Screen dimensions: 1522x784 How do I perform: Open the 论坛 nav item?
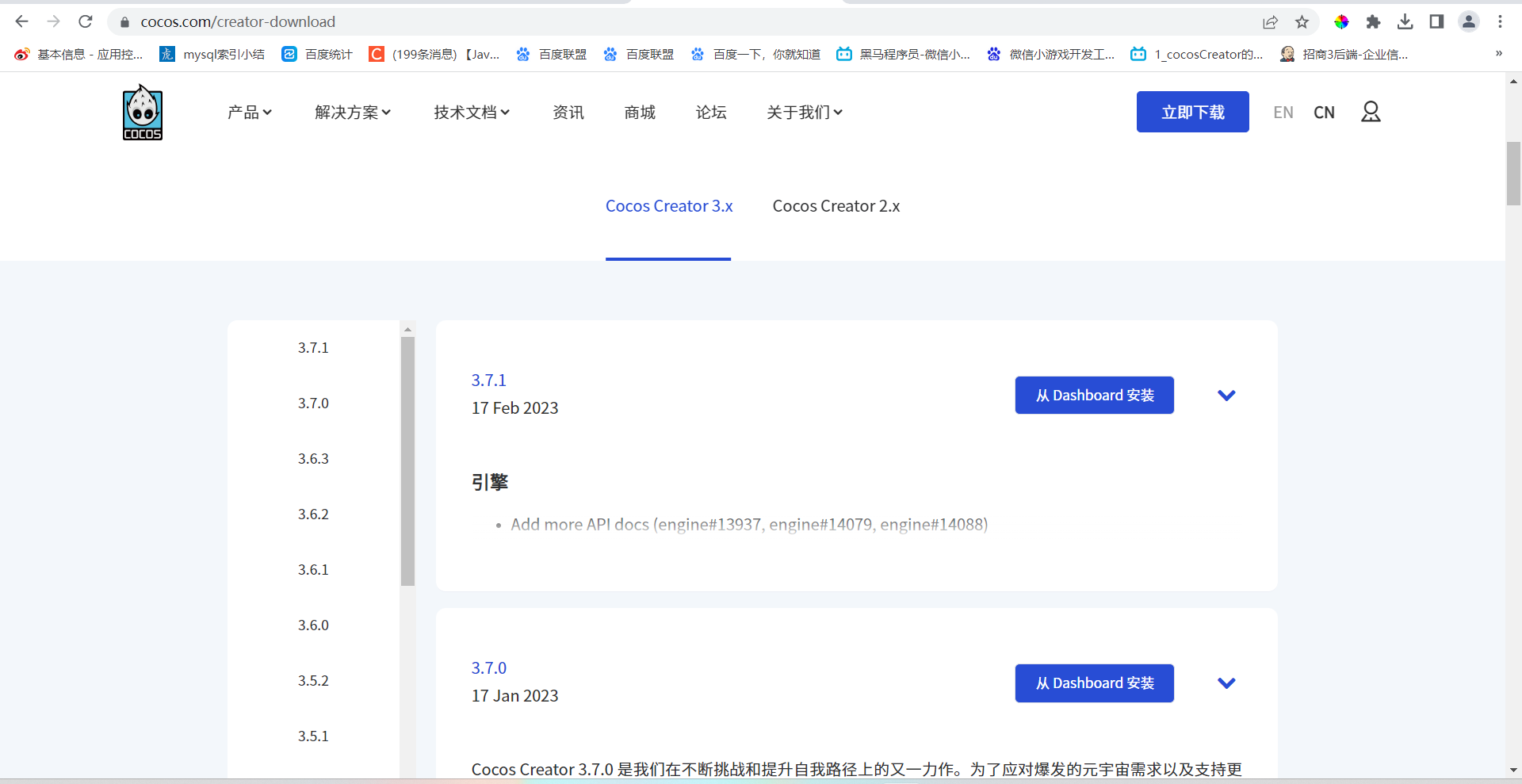coord(711,113)
